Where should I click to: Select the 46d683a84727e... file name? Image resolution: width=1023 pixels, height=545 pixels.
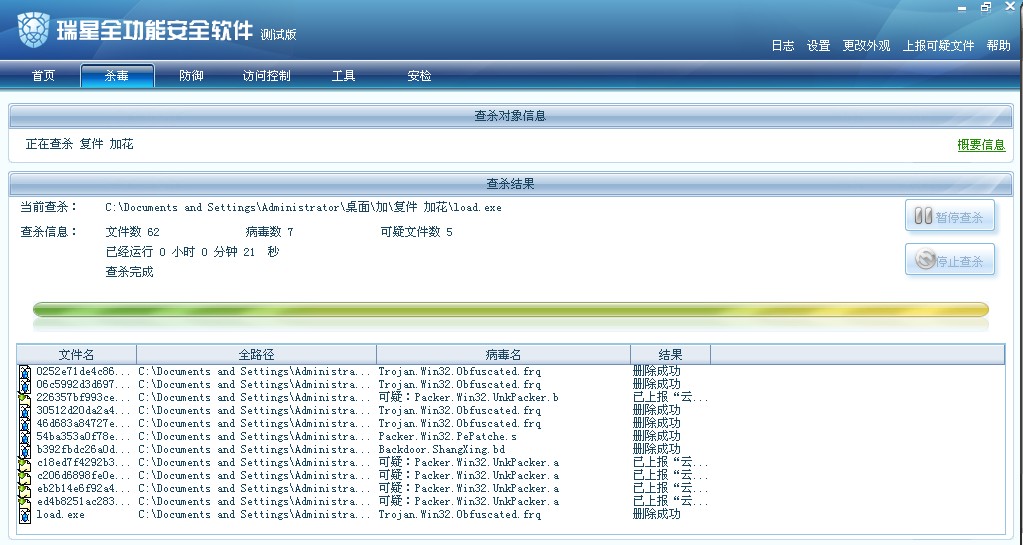84,424
